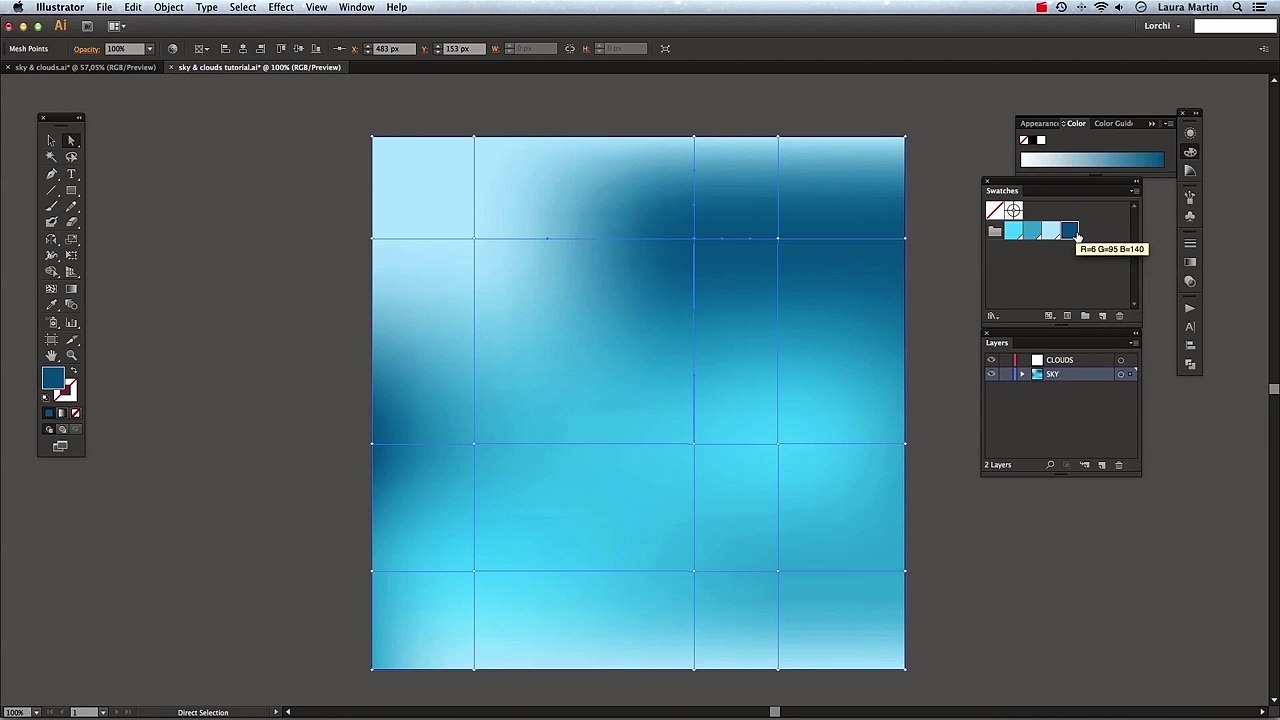Open the Layers panel options menu
The image size is (1280, 720).
1133,343
